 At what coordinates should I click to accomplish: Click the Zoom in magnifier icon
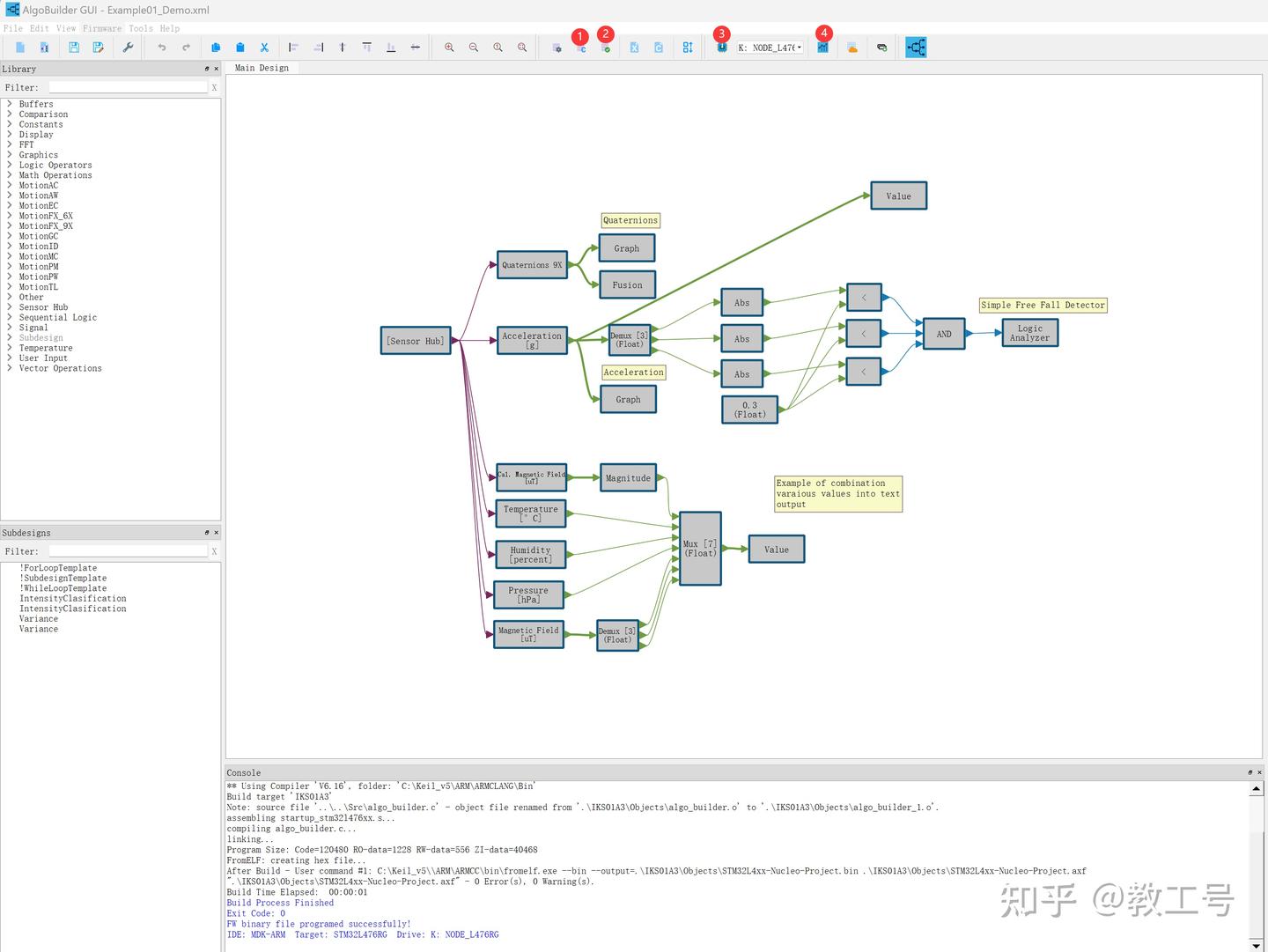pos(449,48)
